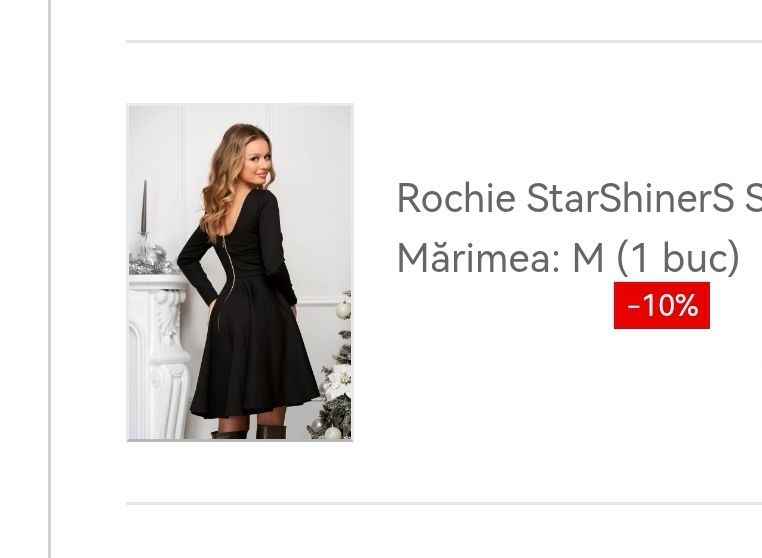Click the silver ornaments on the mantel
The height and width of the screenshot is (558, 762).
152,260
